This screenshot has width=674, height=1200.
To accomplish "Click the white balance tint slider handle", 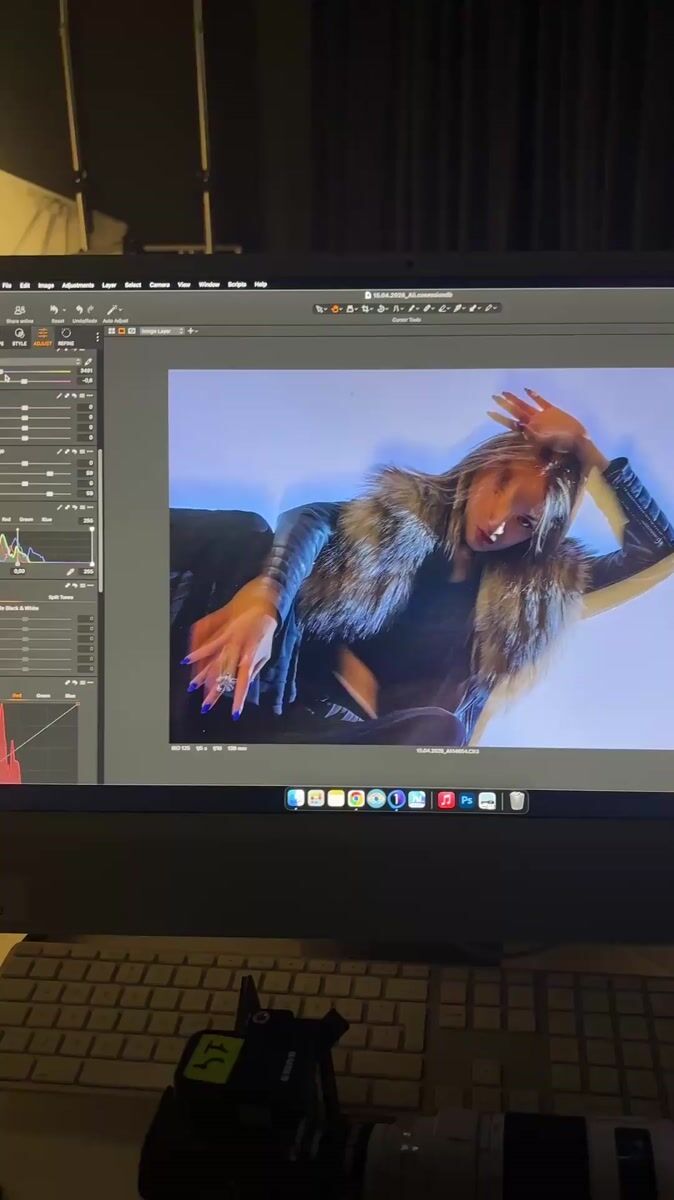I will 23,381.
